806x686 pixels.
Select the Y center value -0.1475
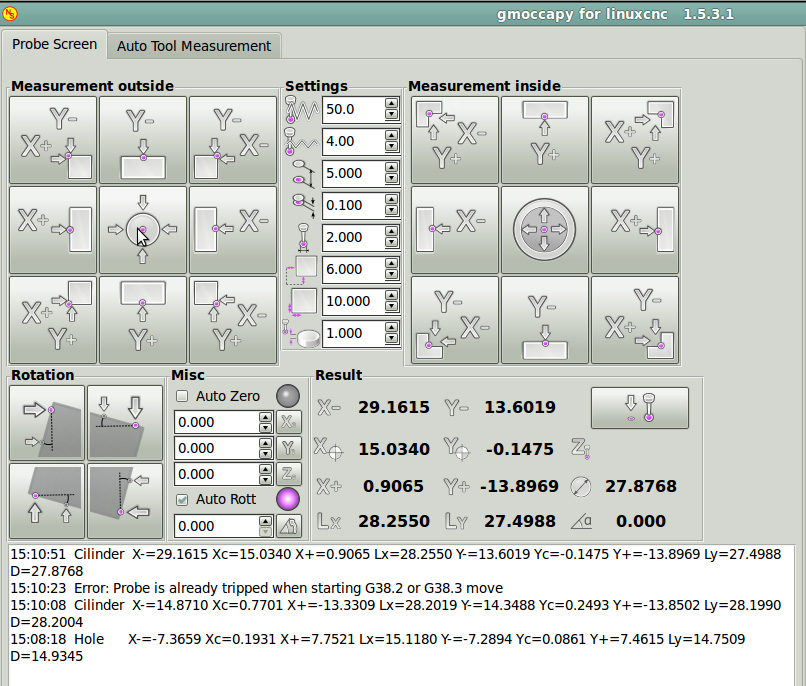tap(520, 449)
